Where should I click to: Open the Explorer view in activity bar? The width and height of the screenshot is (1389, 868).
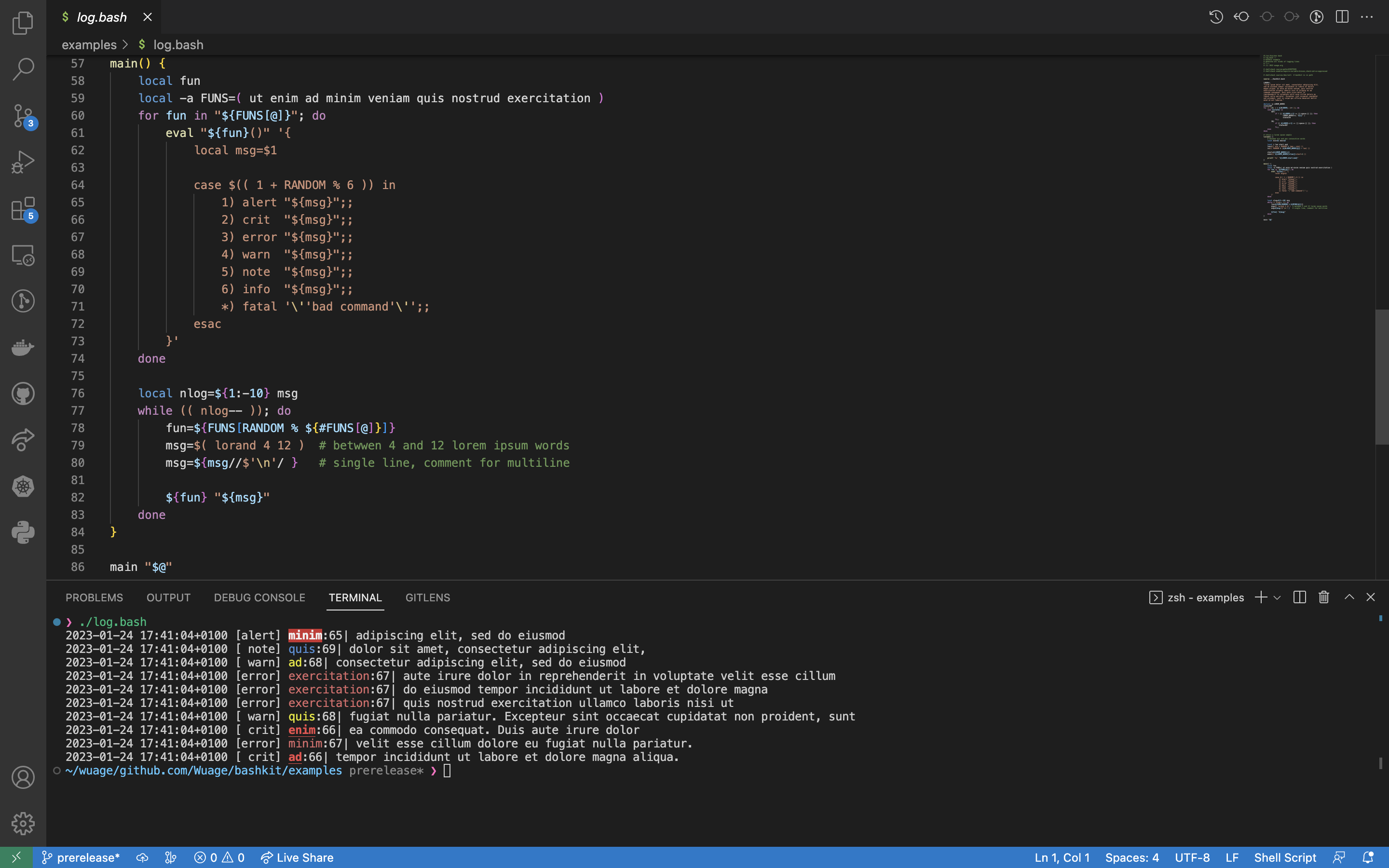[23, 23]
